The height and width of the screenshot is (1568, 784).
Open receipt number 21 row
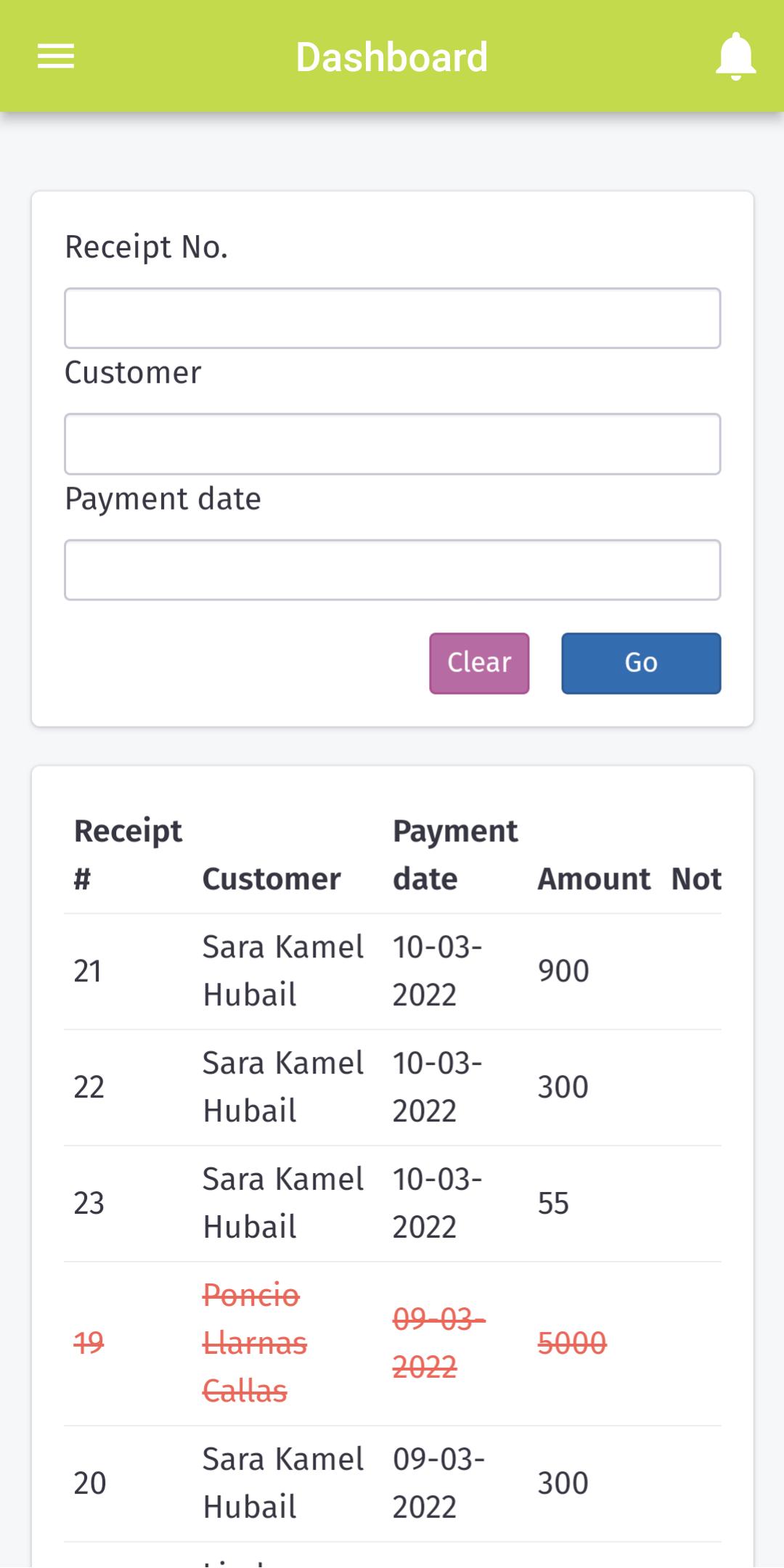pyautogui.click(x=393, y=971)
